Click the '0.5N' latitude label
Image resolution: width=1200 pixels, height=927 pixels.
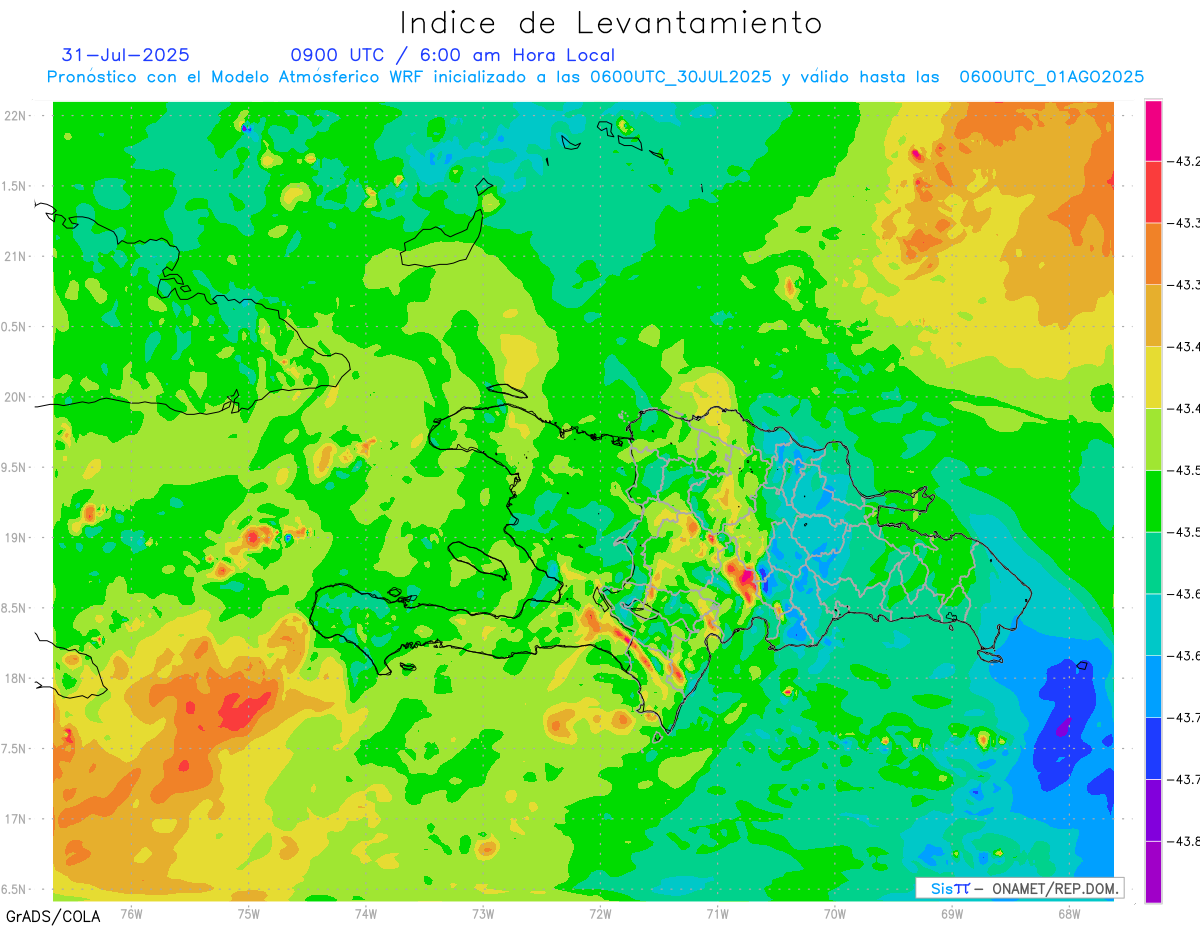pyautogui.click(x=15, y=327)
